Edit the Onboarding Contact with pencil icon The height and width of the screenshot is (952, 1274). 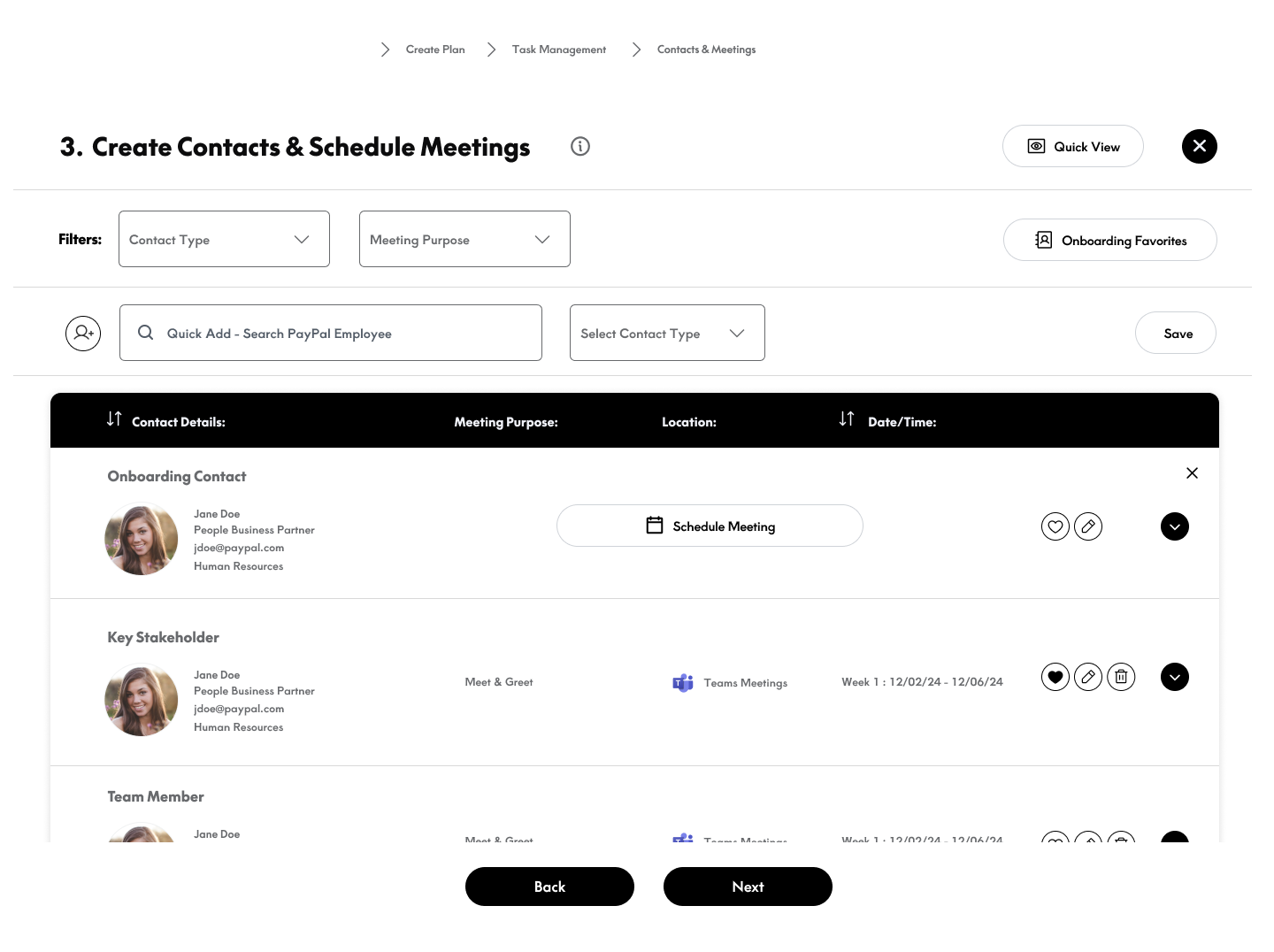(1088, 526)
